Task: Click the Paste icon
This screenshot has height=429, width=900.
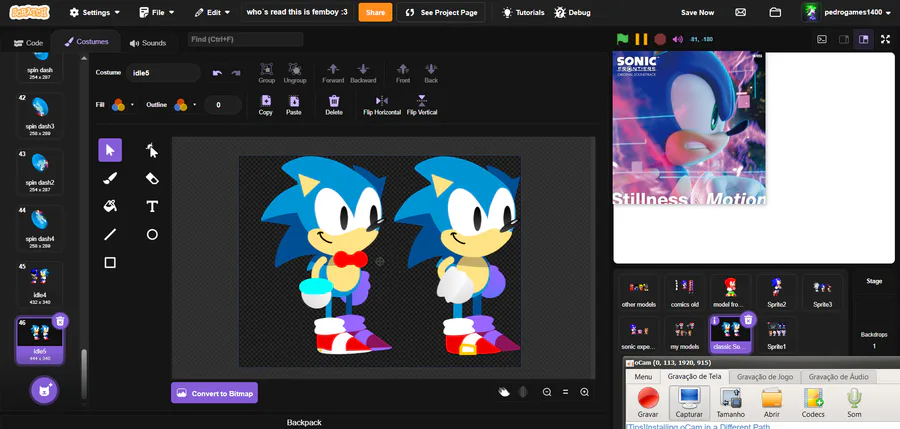Action: 294,105
